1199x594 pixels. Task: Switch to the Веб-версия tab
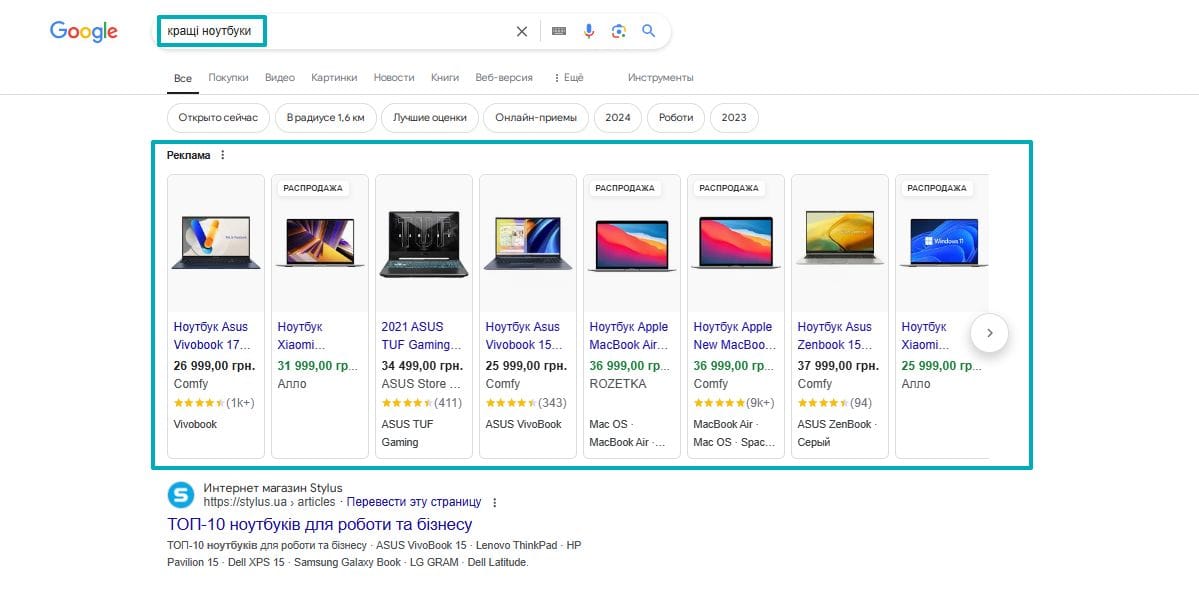coord(504,78)
